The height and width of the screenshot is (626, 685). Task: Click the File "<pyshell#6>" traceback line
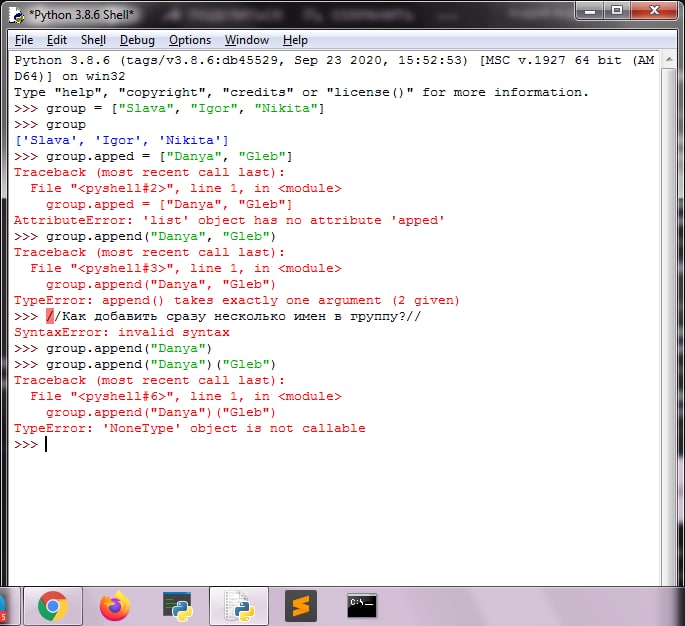pyautogui.click(x=186, y=396)
